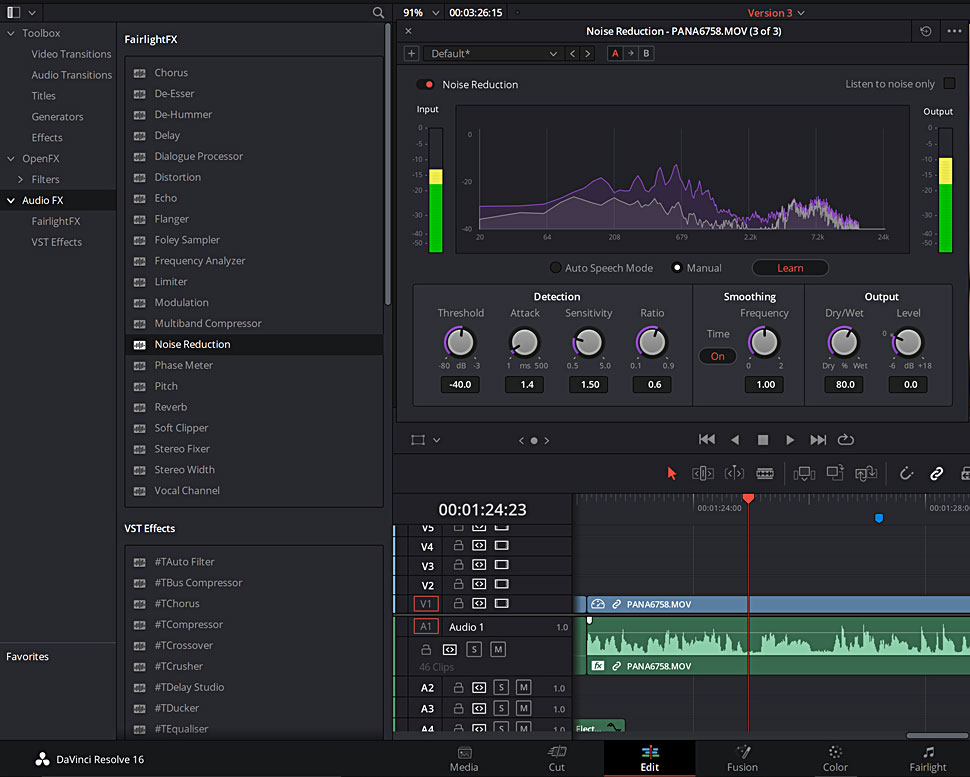
Task: Open the panel layout dropdown arrow
Action: click(x=32, y=12)
